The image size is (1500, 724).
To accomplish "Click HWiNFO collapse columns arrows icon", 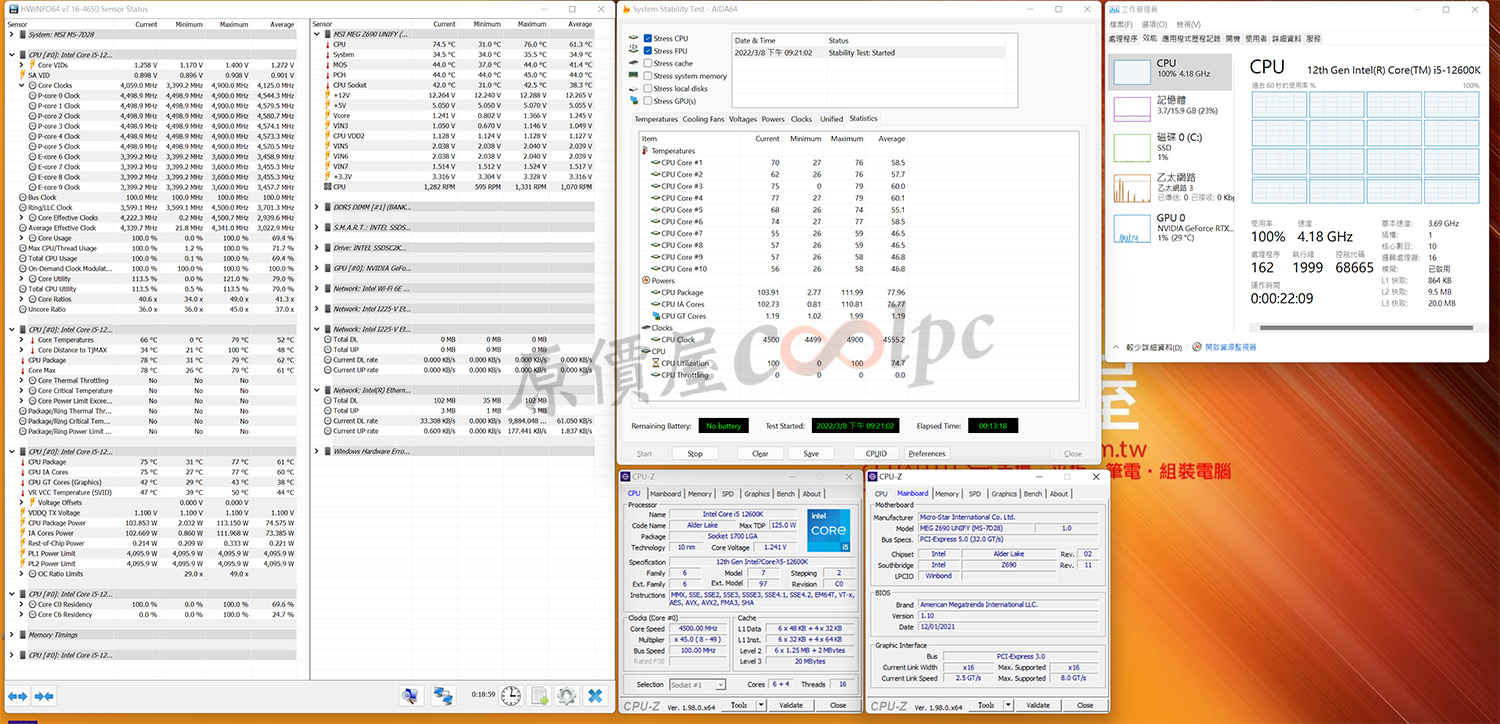I will pyautogui.click(x=43, y=695).
